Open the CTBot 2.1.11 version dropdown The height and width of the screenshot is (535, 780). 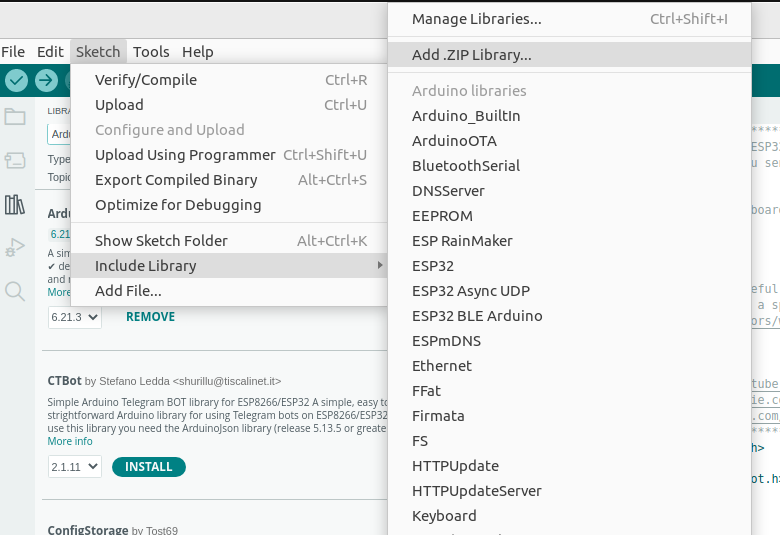click(x=75, y=467)
